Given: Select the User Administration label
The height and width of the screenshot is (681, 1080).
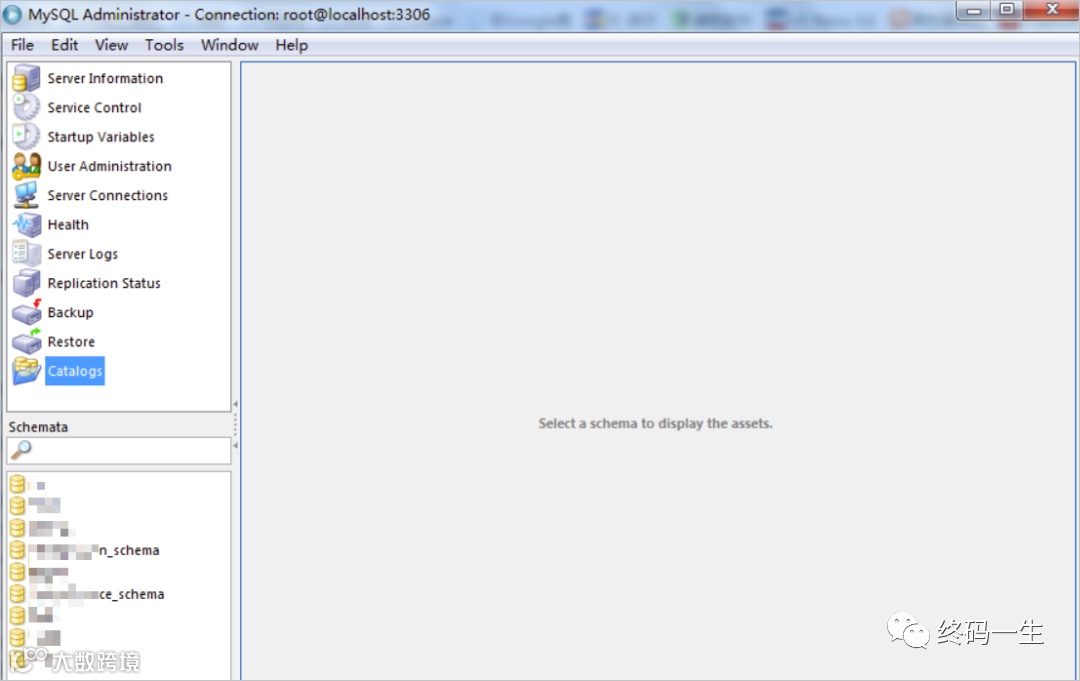Looking at the screenshot, I should (x=110, y=166).
